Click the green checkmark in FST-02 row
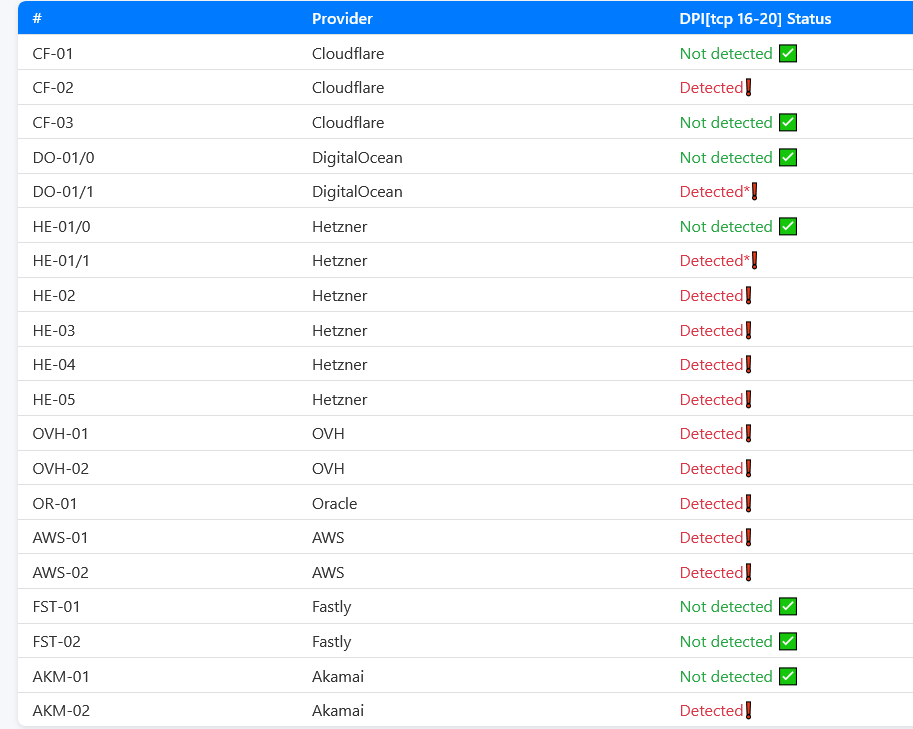This screenshot has width=913, height=729. 788,641
